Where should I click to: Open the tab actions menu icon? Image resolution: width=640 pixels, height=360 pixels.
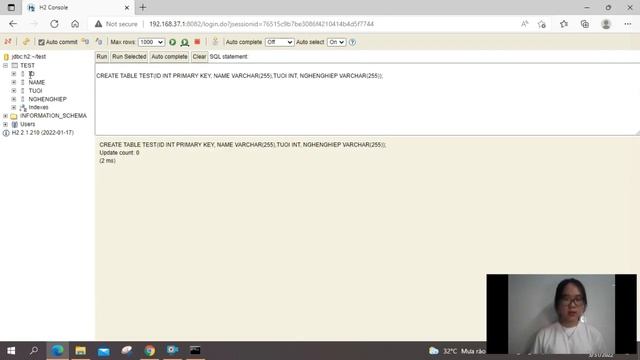pos(11,7)
